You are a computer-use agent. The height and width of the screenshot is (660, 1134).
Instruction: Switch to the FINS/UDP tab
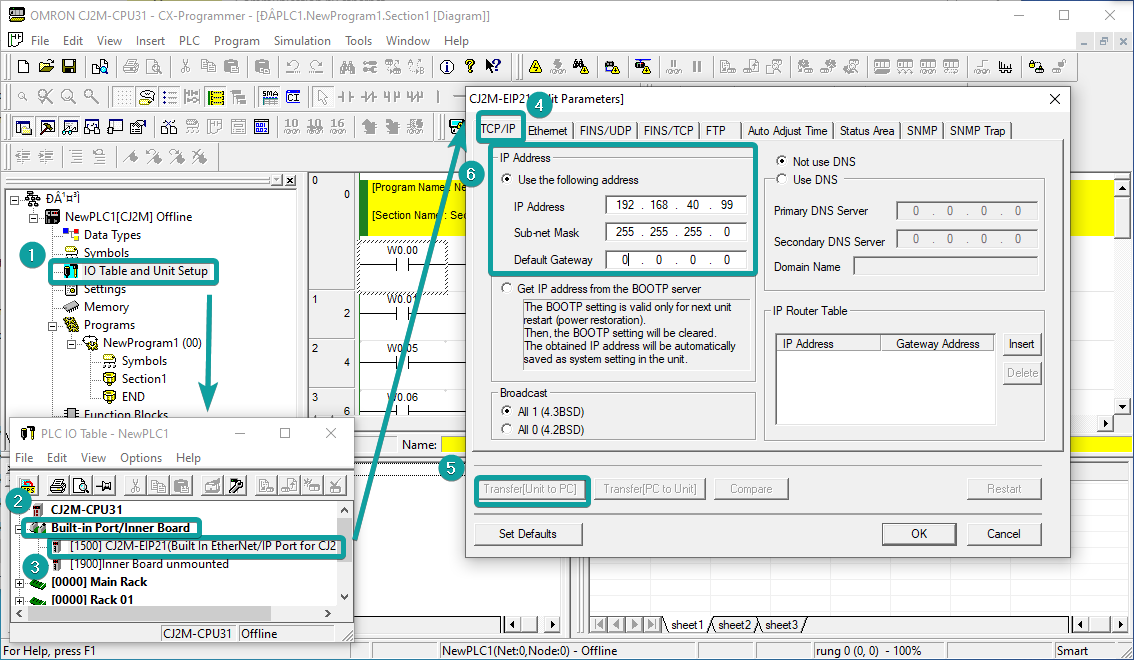[x=605, y=131]
